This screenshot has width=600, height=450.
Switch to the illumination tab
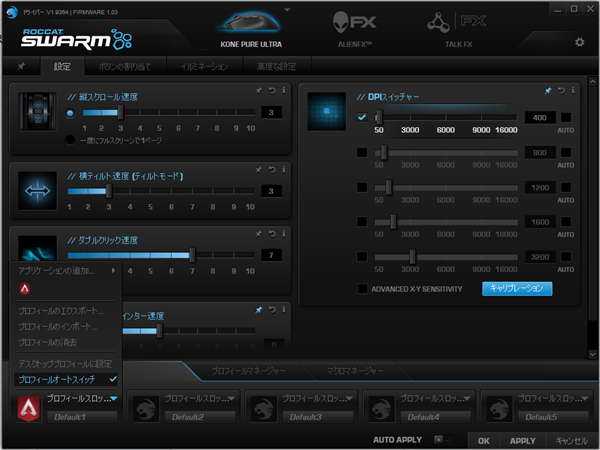coord(204,66)
